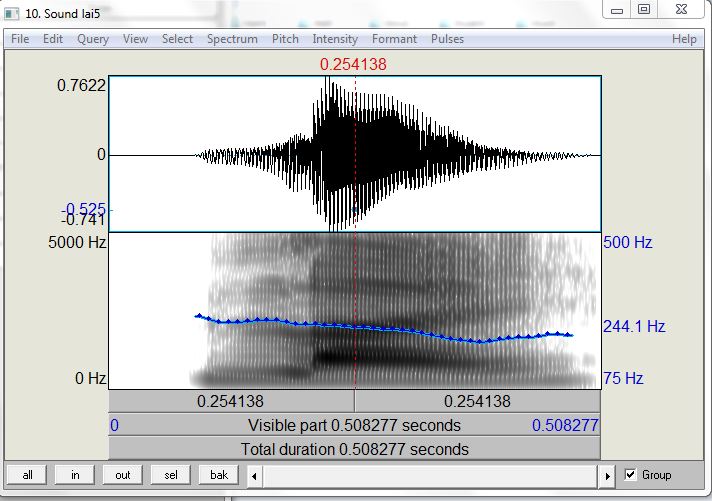The image size is (712, 501).
Task: Click the horizontal scrollbar track
Action: (x=430, y=476)
